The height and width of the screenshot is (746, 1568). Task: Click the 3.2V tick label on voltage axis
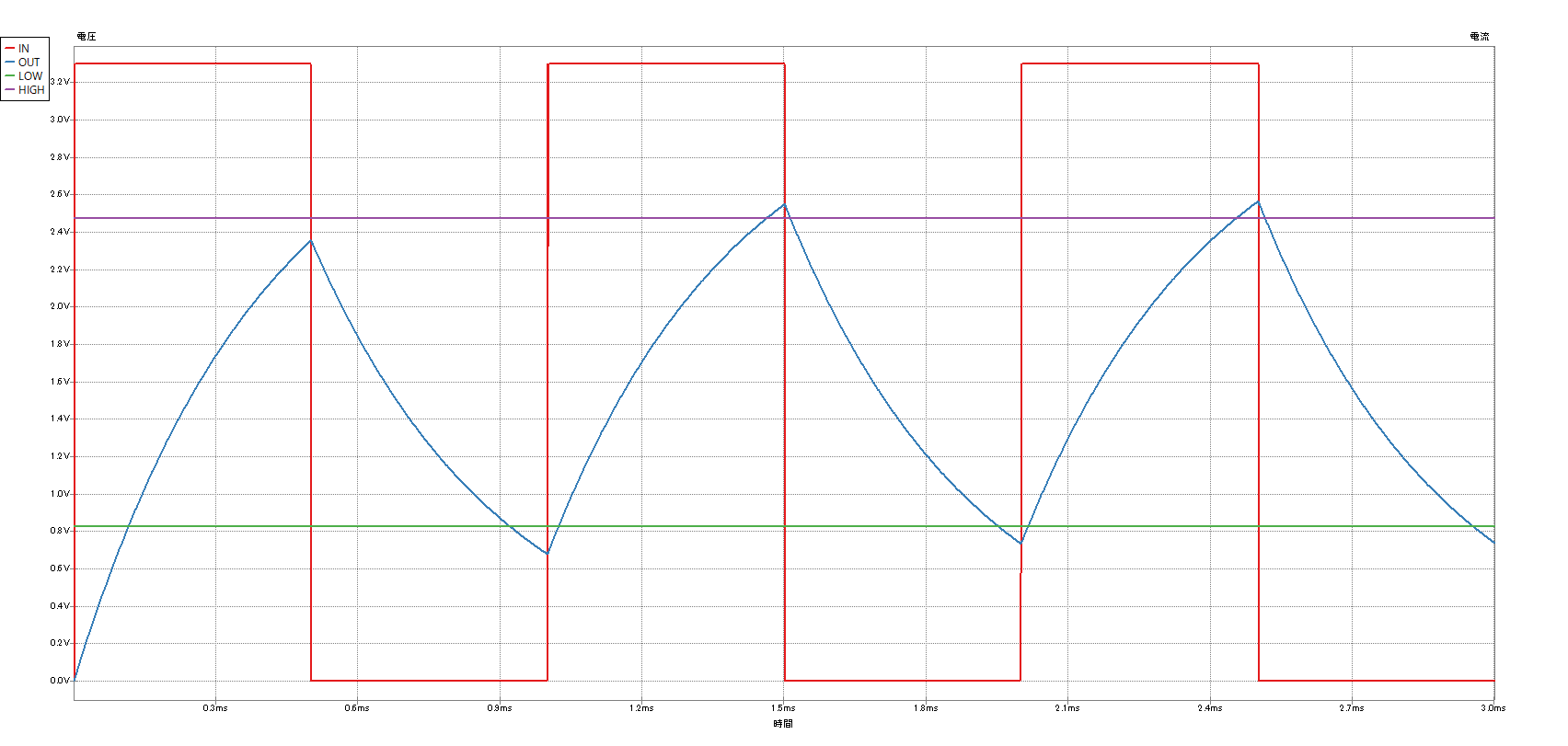click(60, 82)
